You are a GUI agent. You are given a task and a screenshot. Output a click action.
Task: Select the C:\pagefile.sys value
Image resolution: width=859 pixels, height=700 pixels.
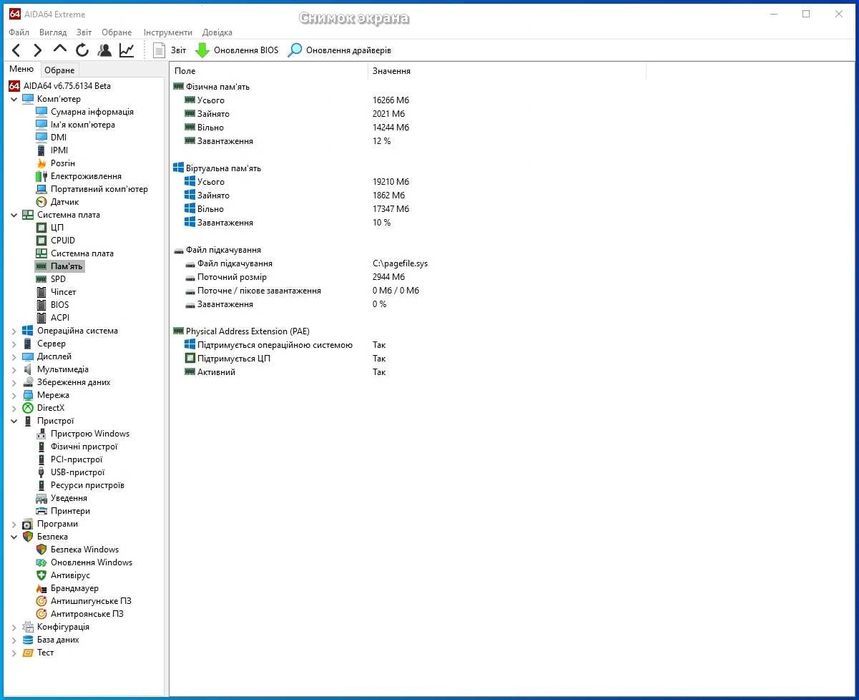(x=400, y=263)
